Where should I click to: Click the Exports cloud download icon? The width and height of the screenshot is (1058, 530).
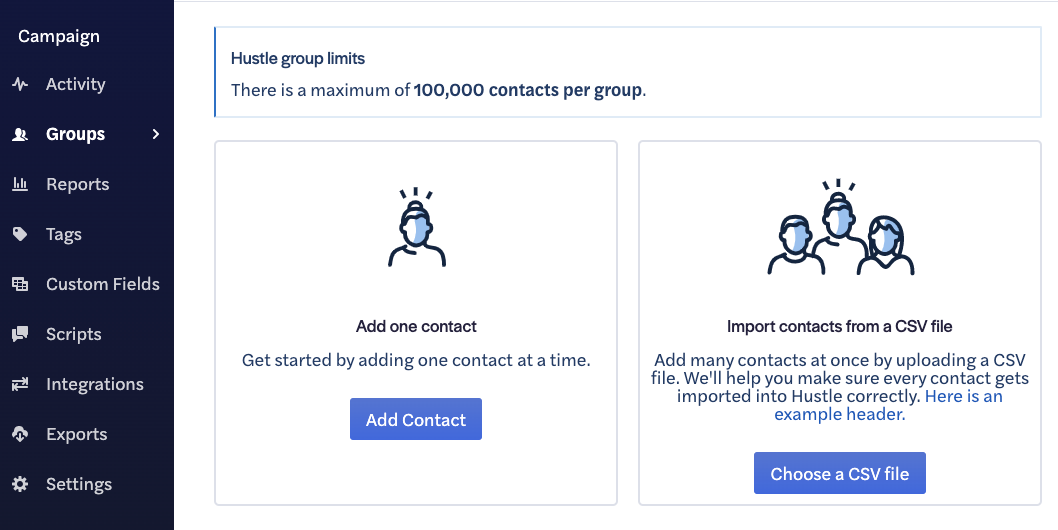(20, 434)
